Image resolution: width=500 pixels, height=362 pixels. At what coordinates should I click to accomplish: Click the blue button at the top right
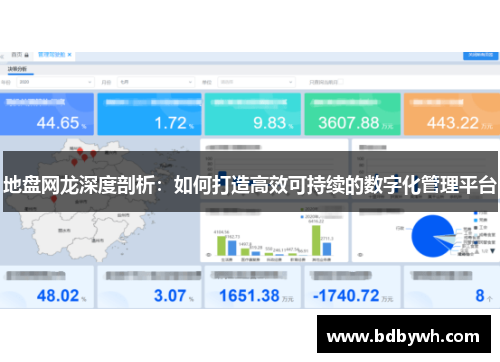(481, 55)
